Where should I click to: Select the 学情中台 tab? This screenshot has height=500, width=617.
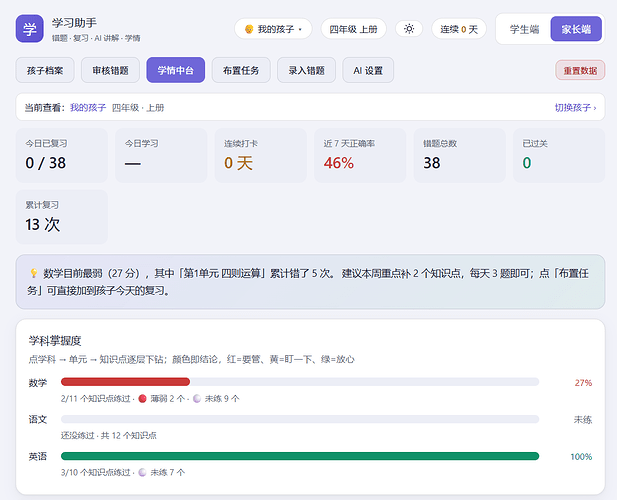pyautogui.click(x=175, y=70)
